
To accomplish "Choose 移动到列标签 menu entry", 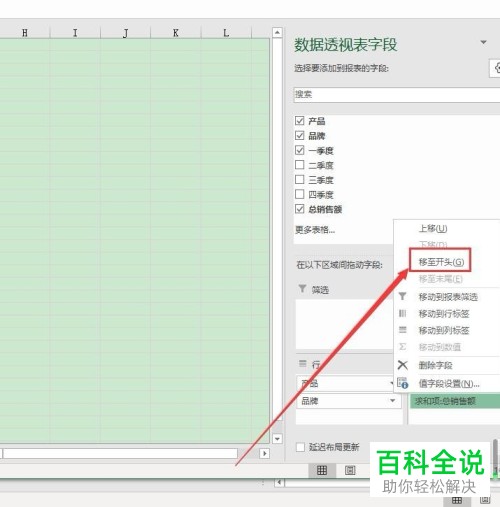I will 444,330.
